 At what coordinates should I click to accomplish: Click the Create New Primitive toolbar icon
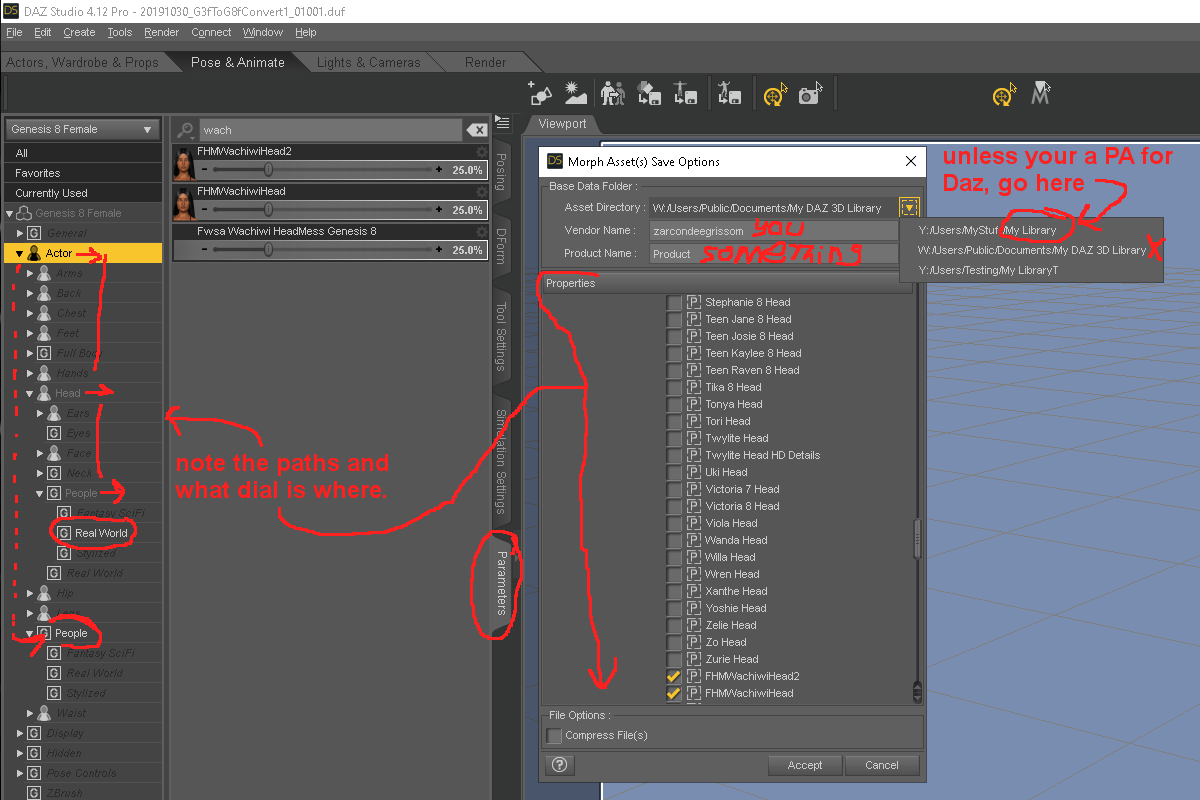coord(541,94)
